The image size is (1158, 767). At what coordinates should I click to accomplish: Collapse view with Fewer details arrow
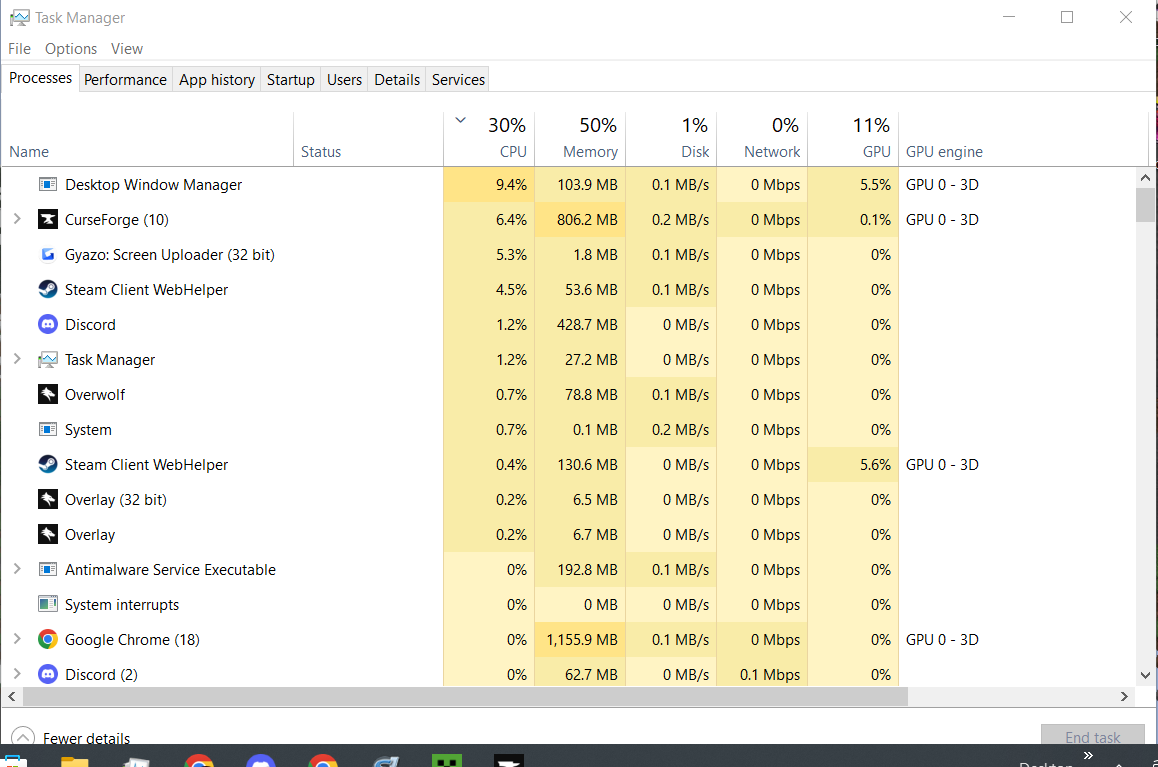click(x=23, y=737)
